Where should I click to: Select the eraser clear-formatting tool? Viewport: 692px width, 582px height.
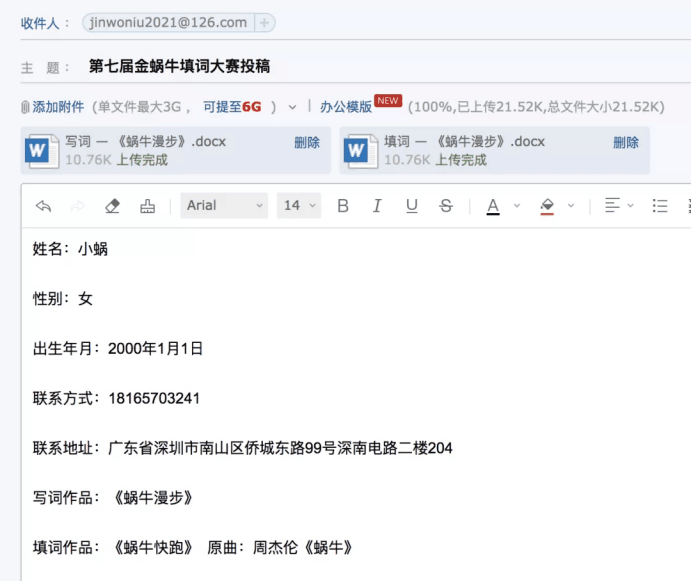(x=112, y=206)
